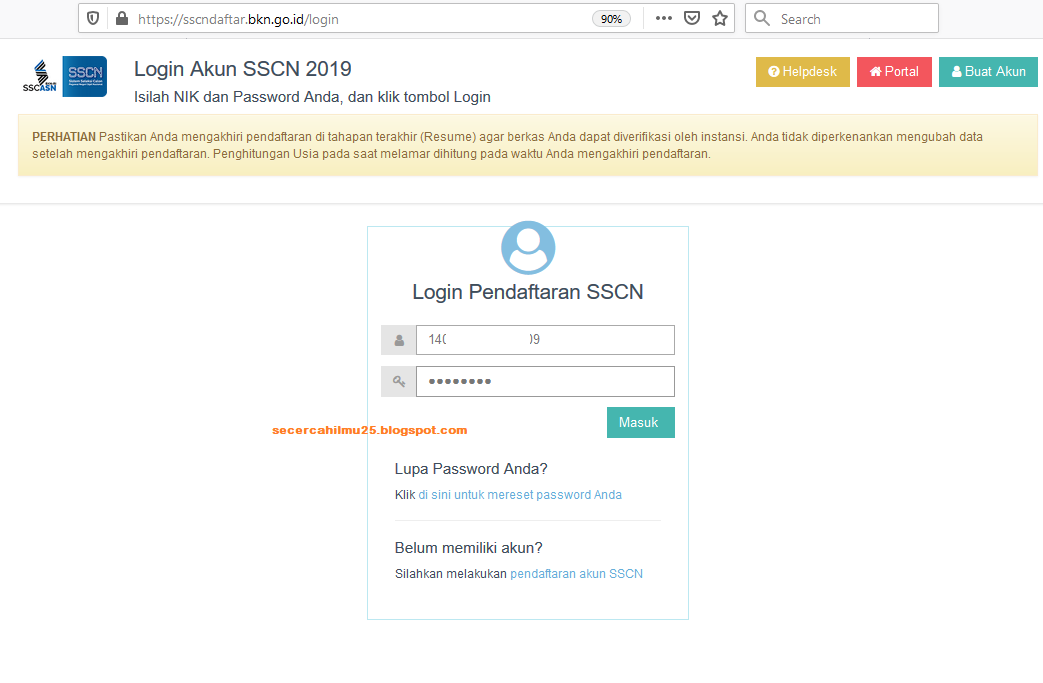Click the padlock site security icon

[x=122, y=19]
